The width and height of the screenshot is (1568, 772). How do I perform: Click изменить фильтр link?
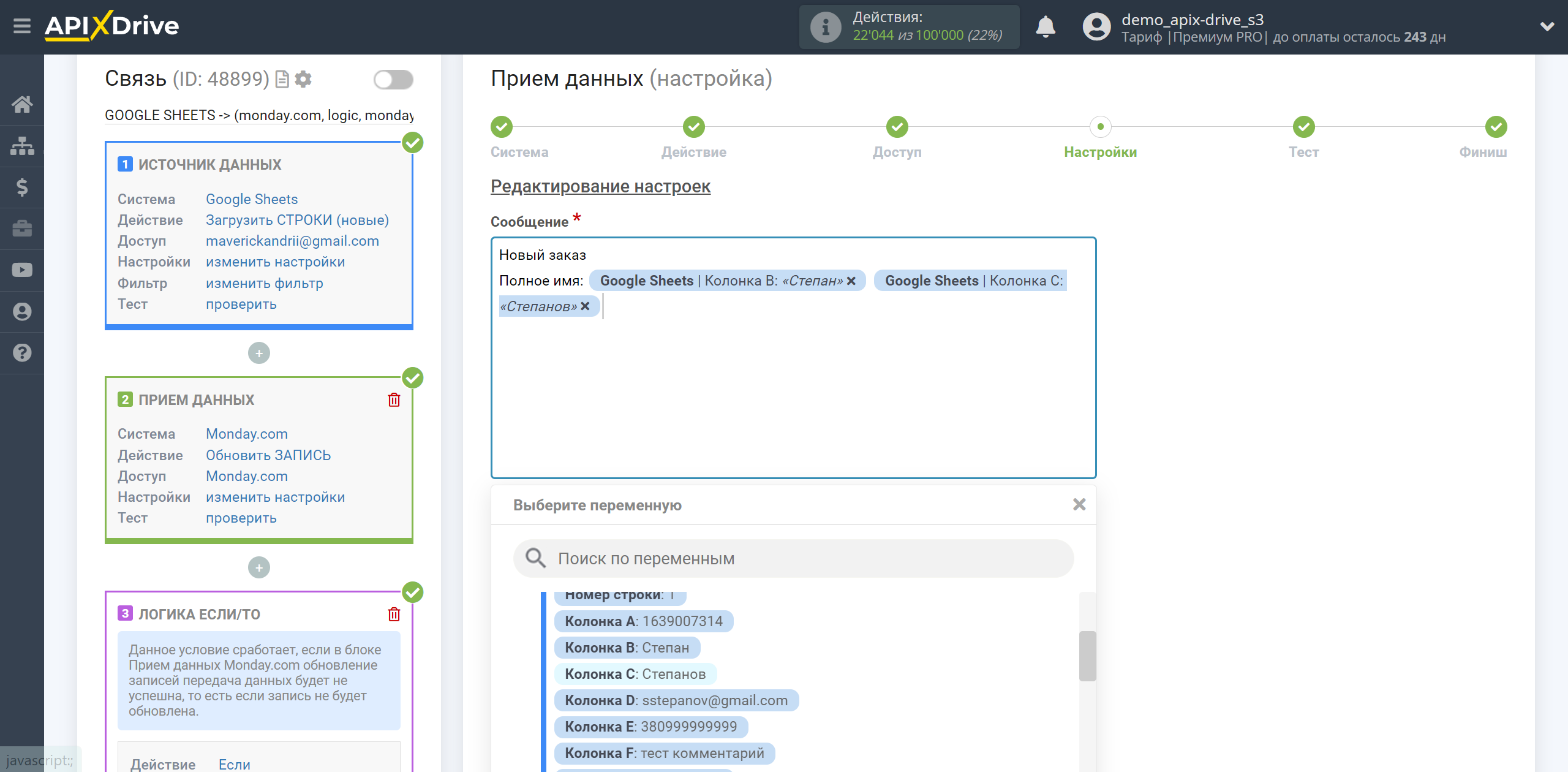264,283
